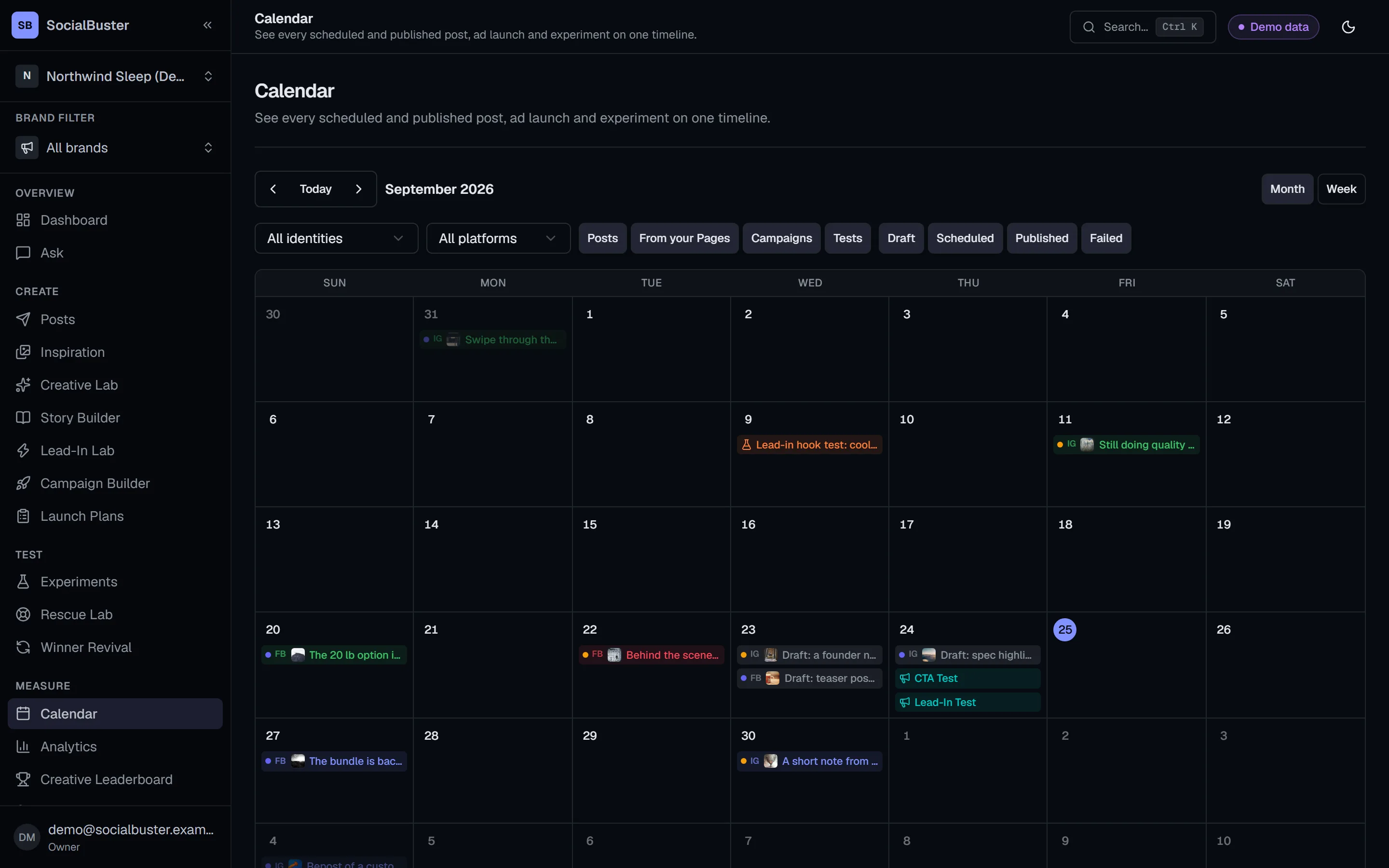The height and width of the screenshot is (868, 1389).
Task: Open Winner Revival refresh icon
Action: click(x=23, y=648)
